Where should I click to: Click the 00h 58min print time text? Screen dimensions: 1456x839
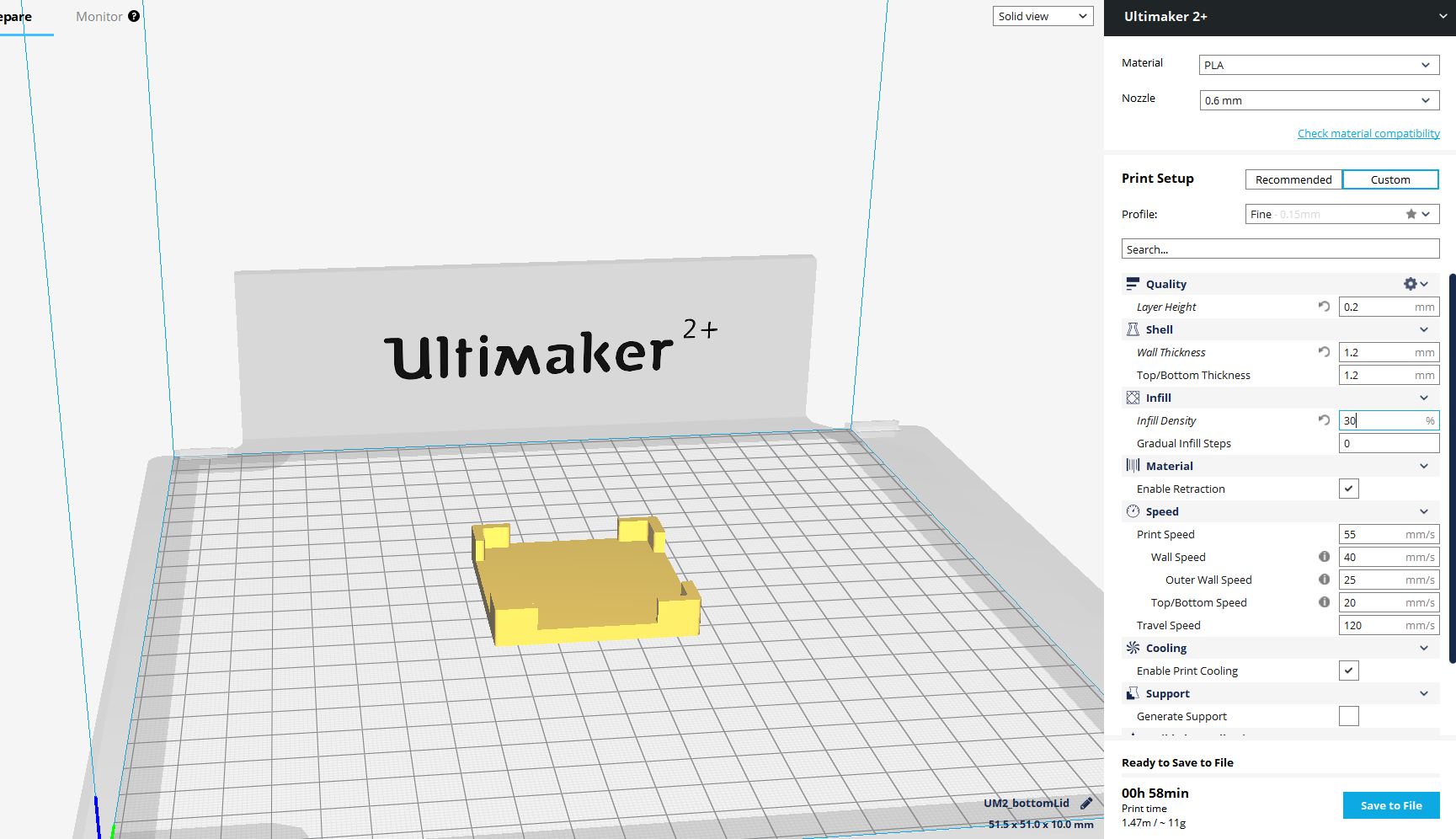click(1155, 794)
